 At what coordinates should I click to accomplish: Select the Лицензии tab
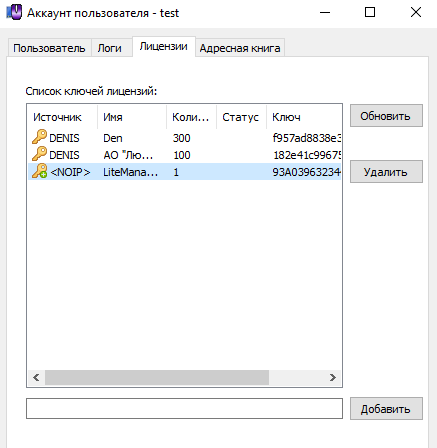click(x=164, y=46)
